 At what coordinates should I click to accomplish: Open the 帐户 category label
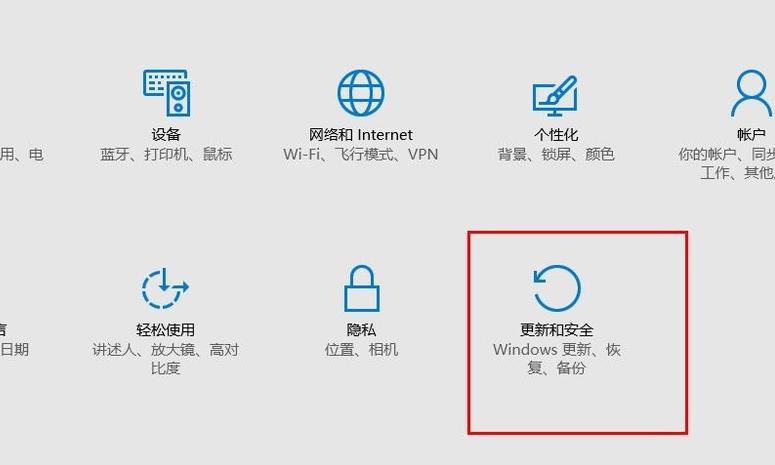[751, 134]
